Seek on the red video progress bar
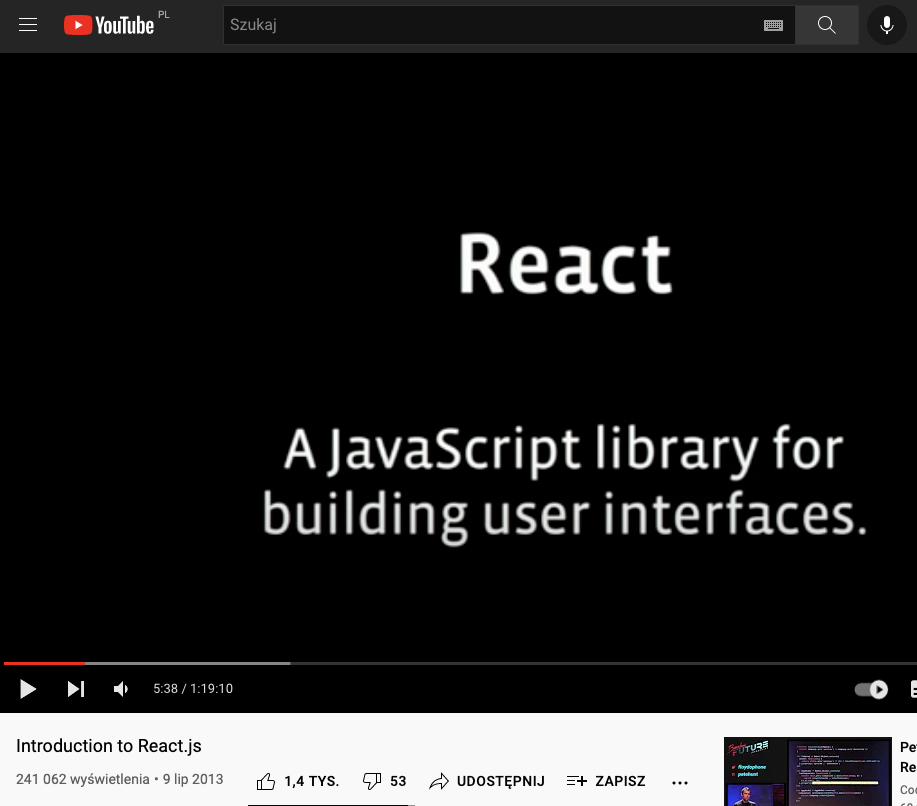Screen dimensions: 917x806 pyautogui.click(x=44, y=663)
